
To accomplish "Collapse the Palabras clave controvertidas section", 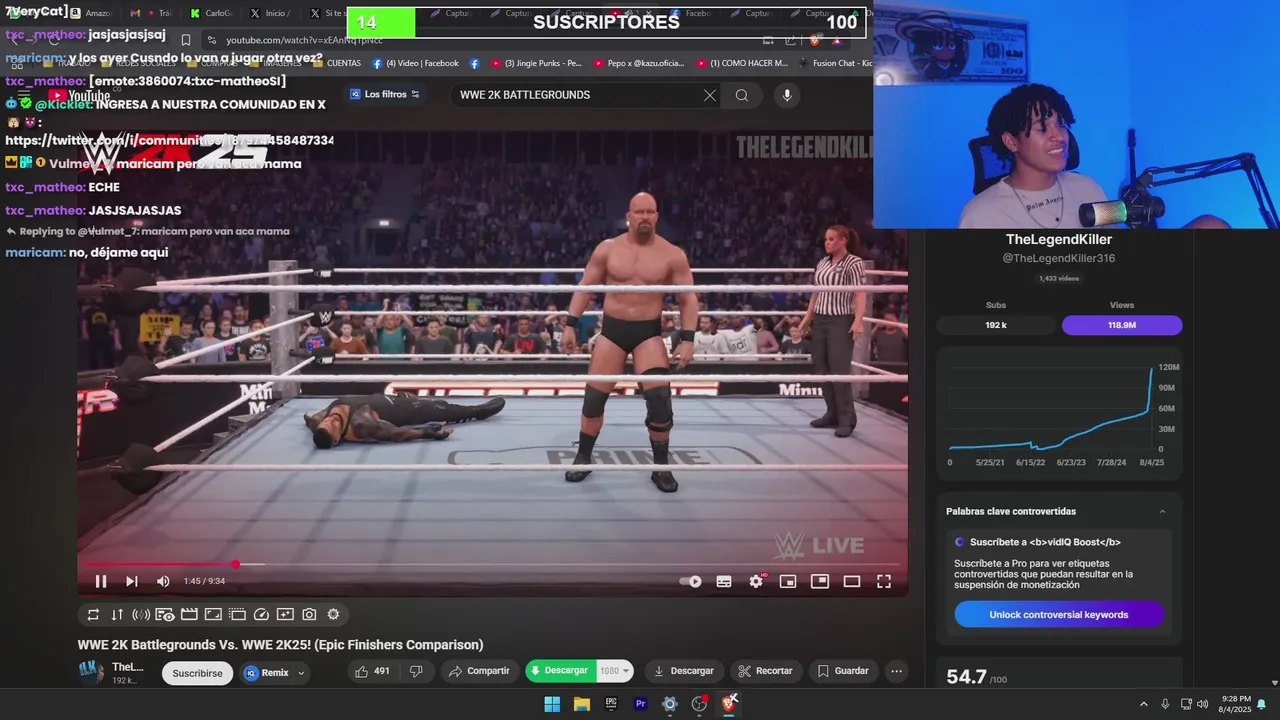I will (1162, 511).
